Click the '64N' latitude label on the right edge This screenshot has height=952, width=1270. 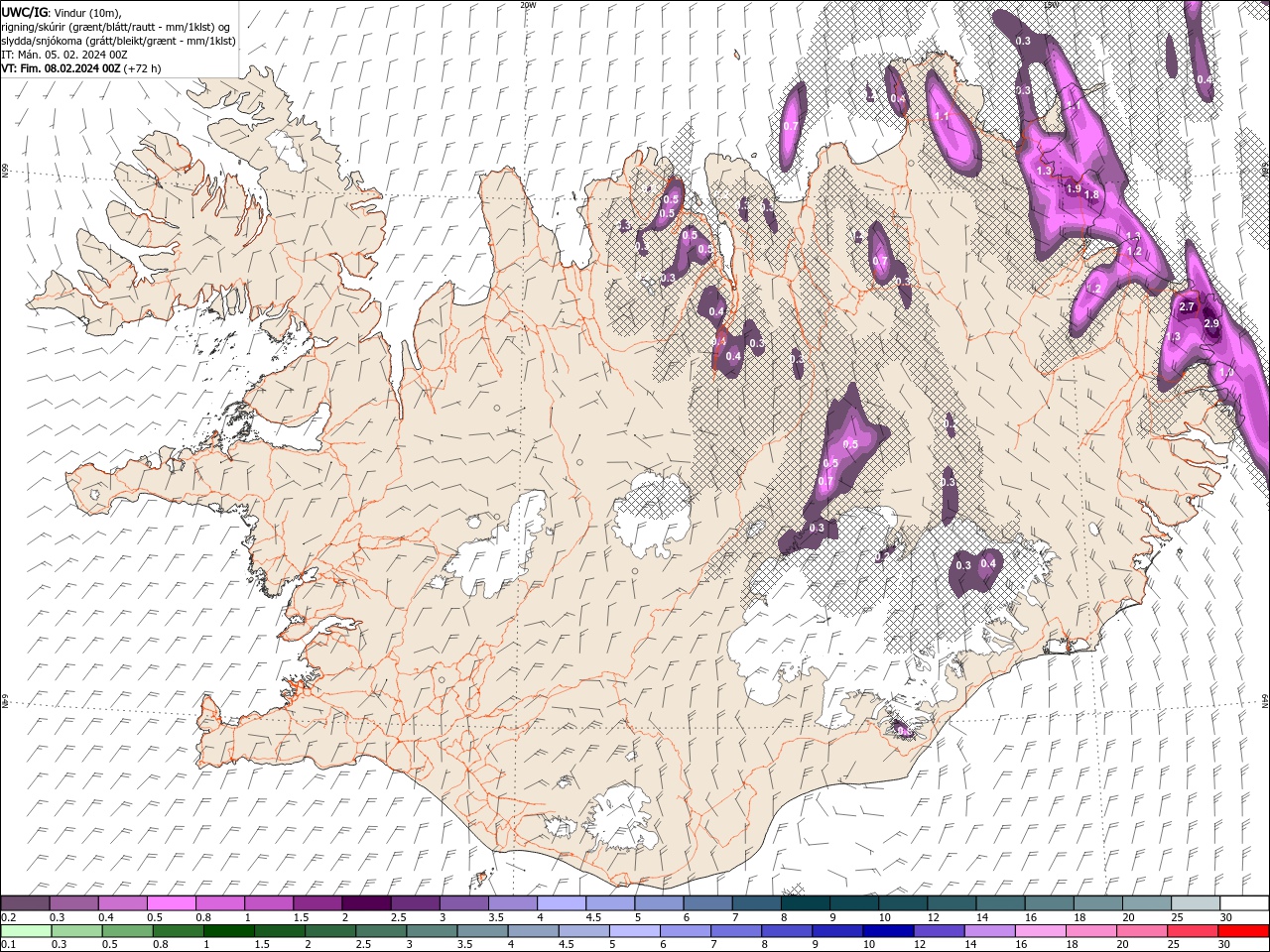(x=1265, y=700)
